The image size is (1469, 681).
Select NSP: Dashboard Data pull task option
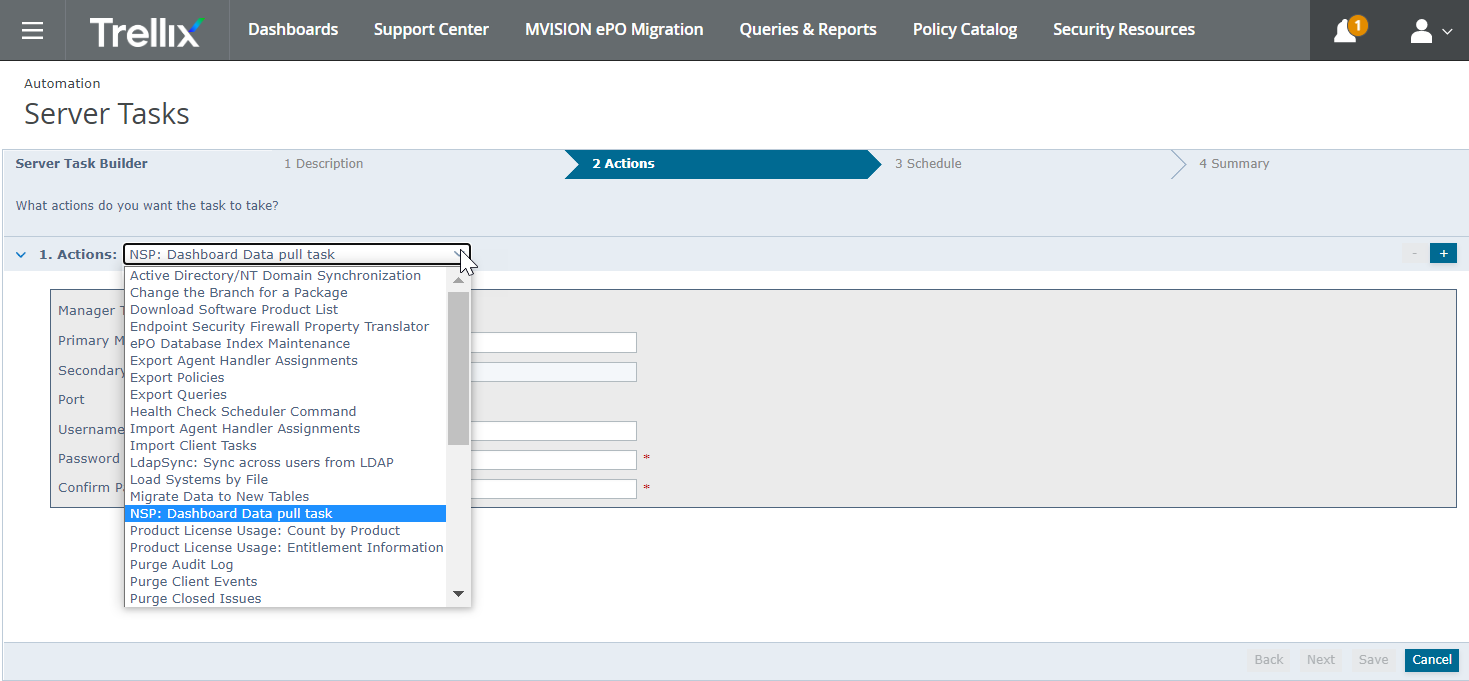coord(286,514)
